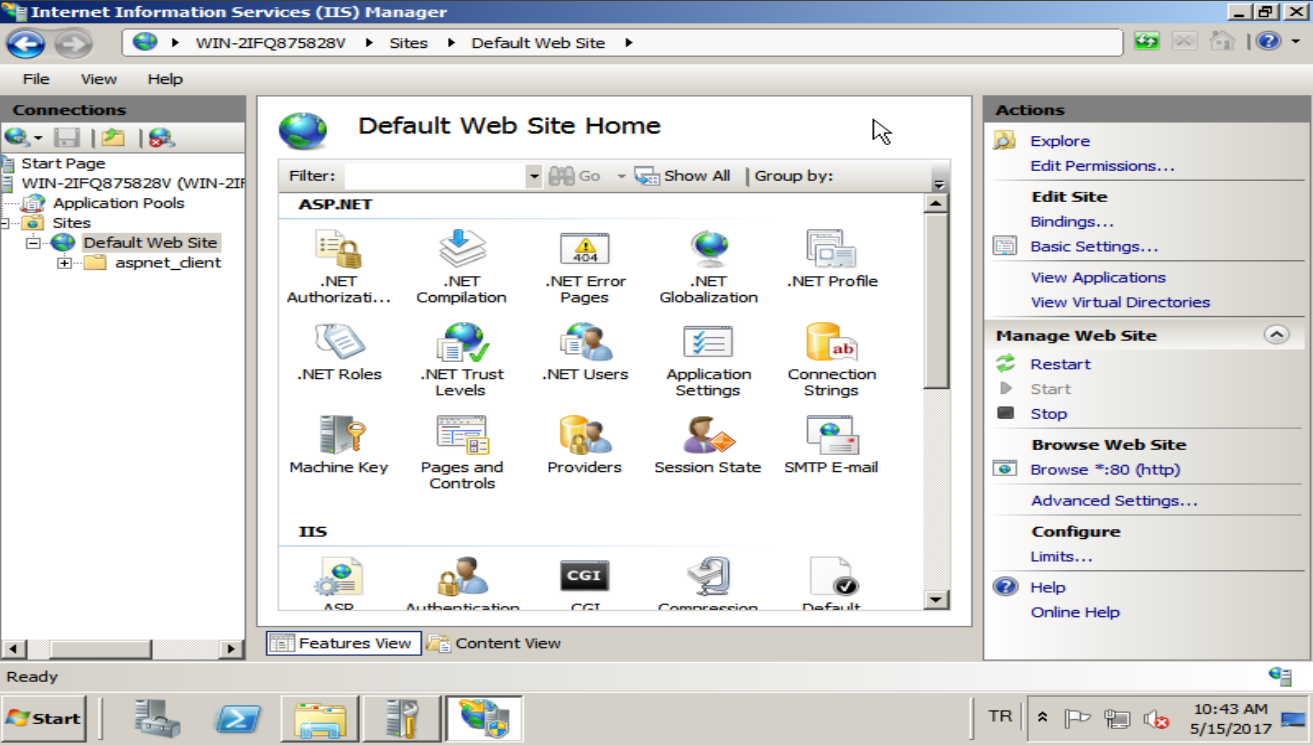Collapse the Sites tree node
Viewport: 1313px width, 745px height.
click(x=5, y=223)
